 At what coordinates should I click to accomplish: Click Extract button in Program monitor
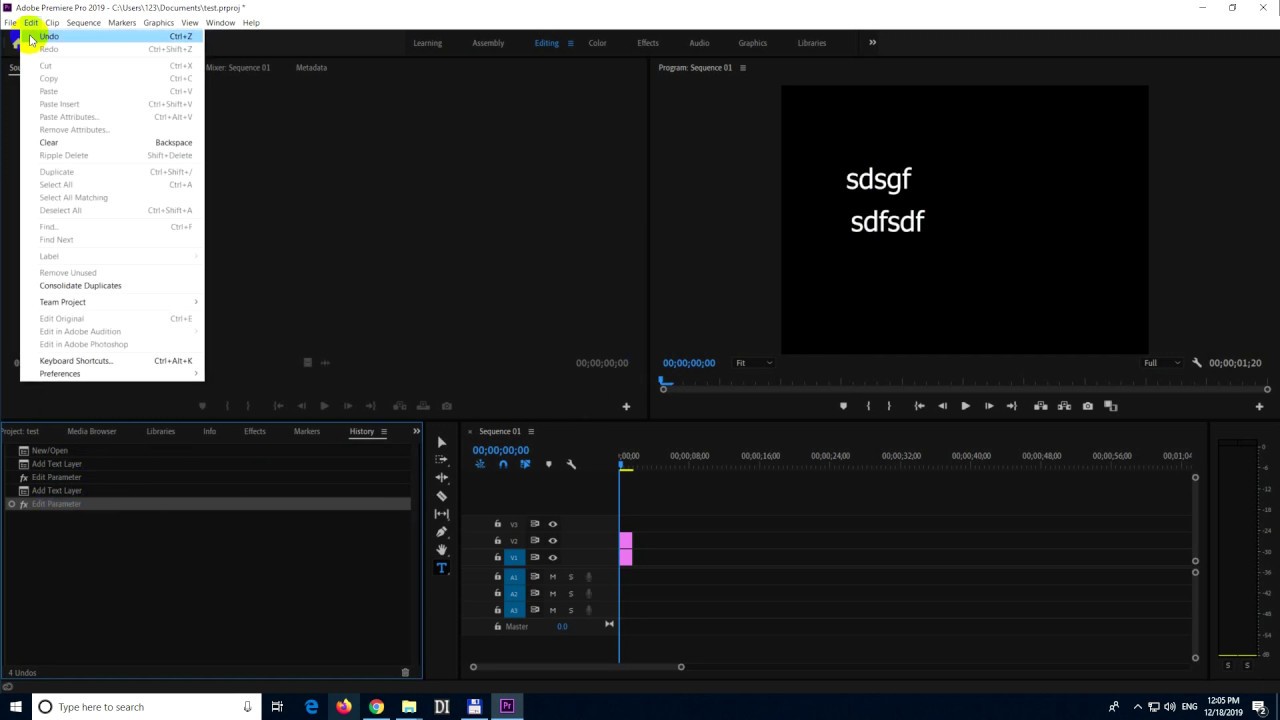pyautogui.click(x=1064, y=406)
